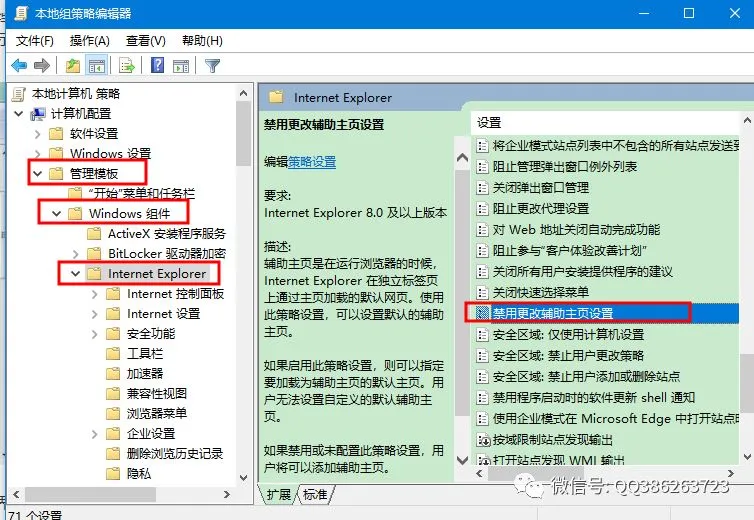Click the Group Policy Editor title bar icon
The image size is (754, 520).
(x=21, y=13)
